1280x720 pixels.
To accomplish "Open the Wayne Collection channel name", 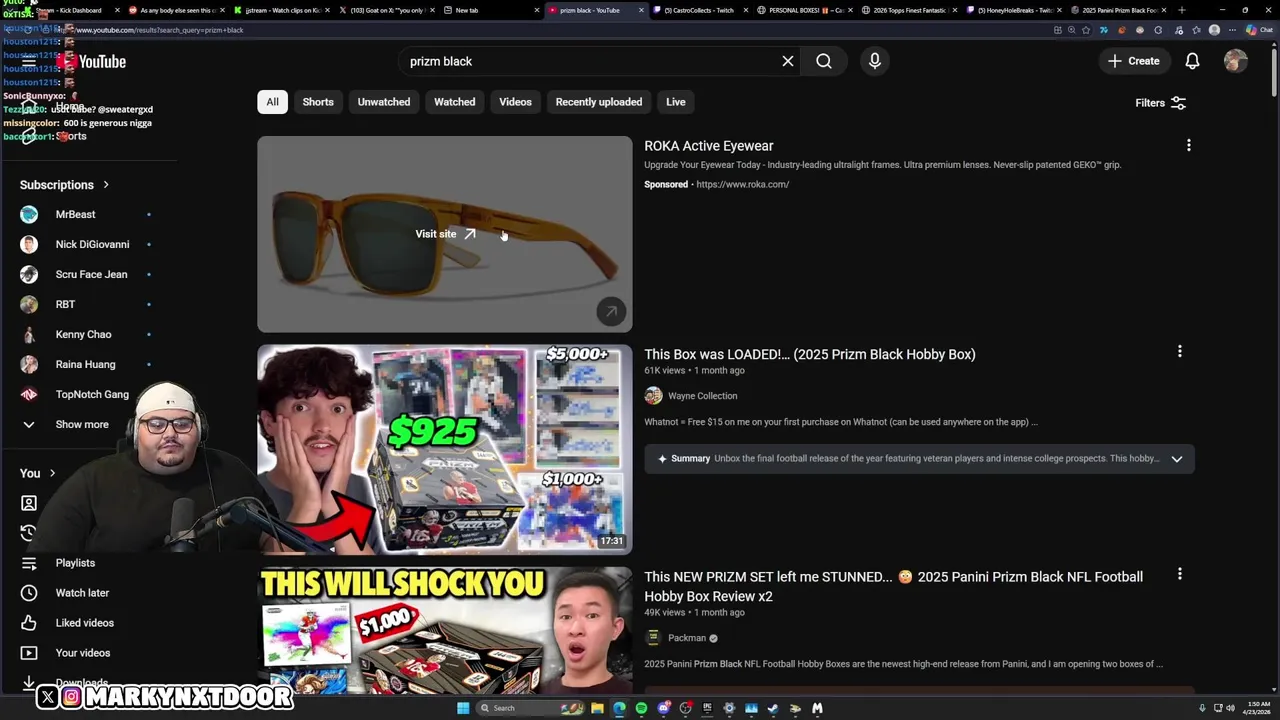I will 703,396.
